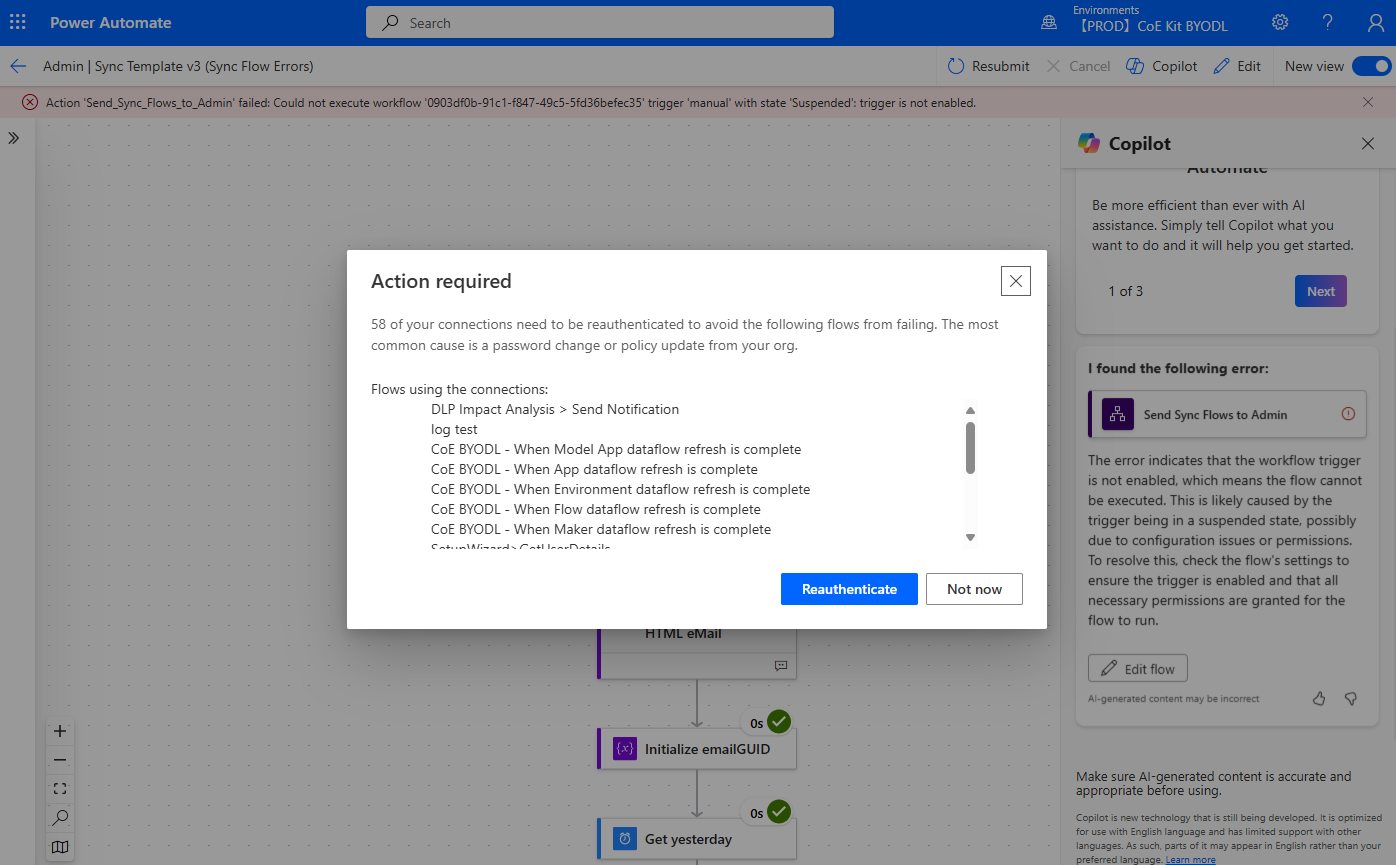Select the Initialize emailGUID action
The width and height of the screenshot is (1396, 865).
(697, 748)
